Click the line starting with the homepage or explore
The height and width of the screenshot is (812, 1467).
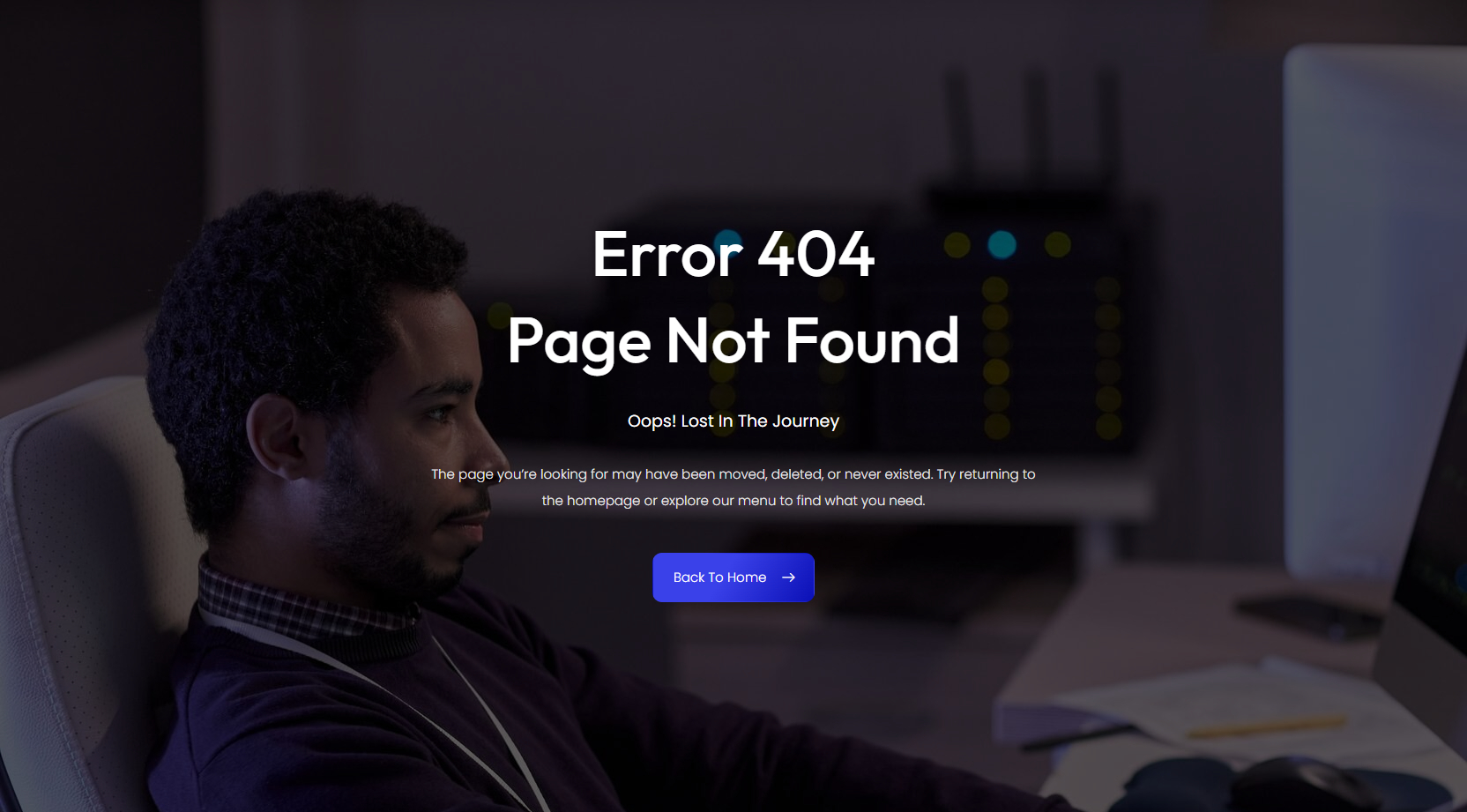pyautogui.click(x=733, y=501)
